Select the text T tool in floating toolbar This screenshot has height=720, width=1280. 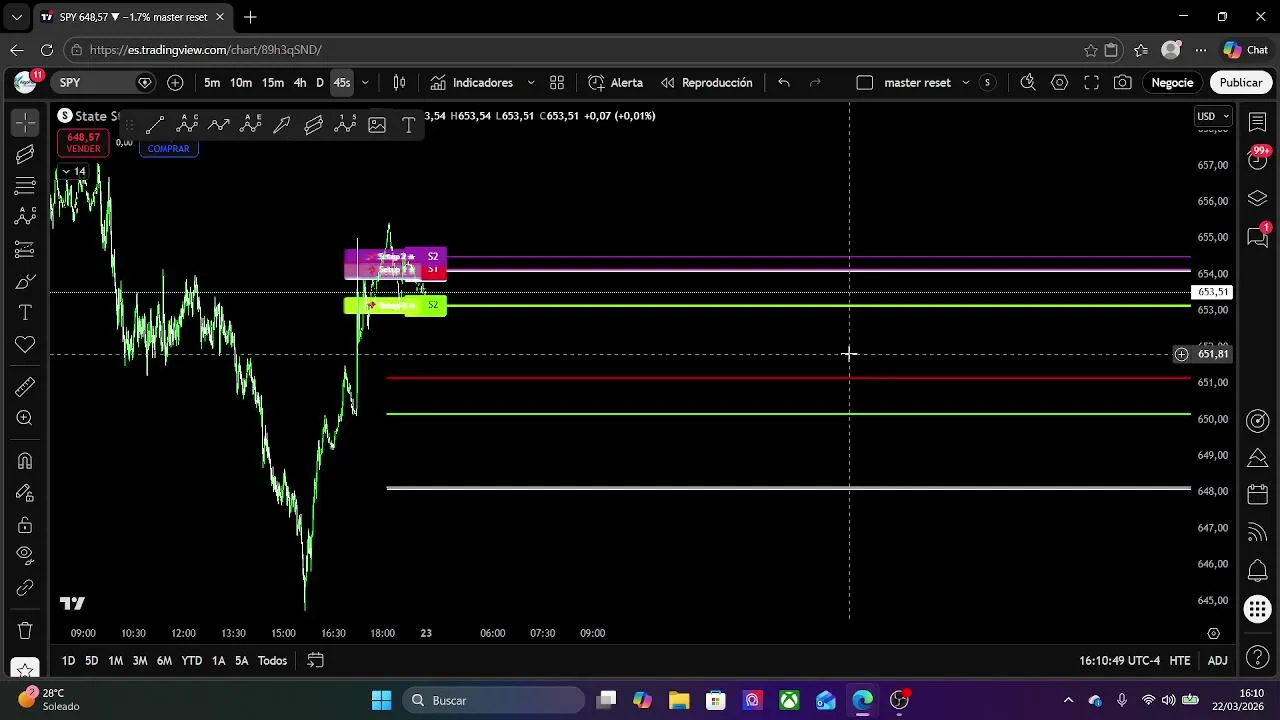point(409,125)
